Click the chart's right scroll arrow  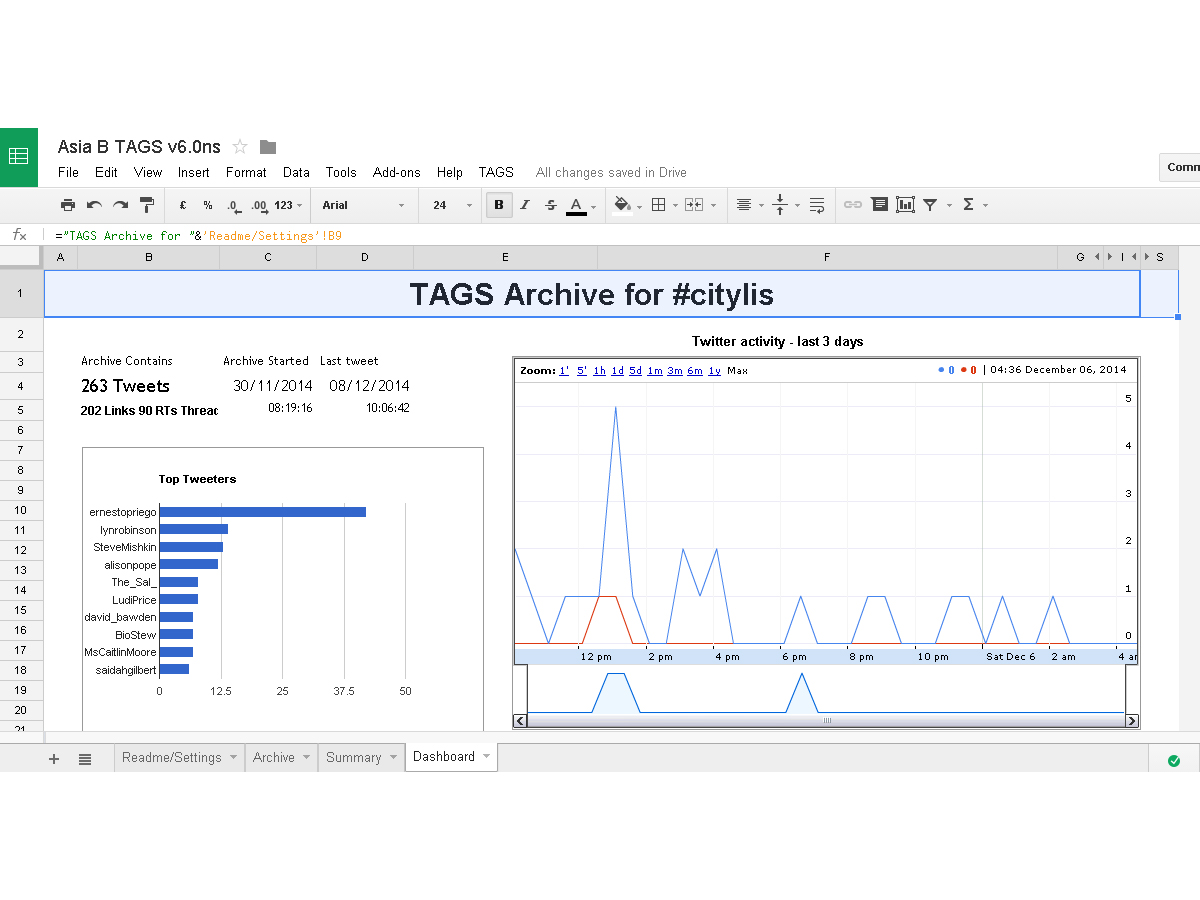(1131, 720)
